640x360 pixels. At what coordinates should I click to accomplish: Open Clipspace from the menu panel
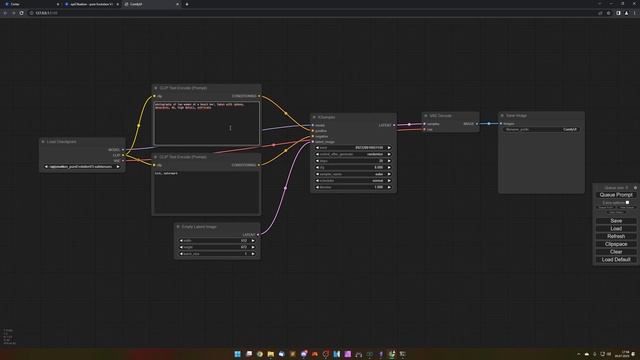(x=616, y=244)
